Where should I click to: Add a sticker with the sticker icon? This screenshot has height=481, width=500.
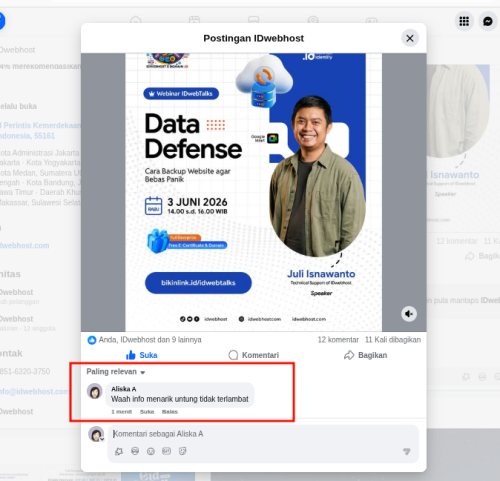coord(182,451)
